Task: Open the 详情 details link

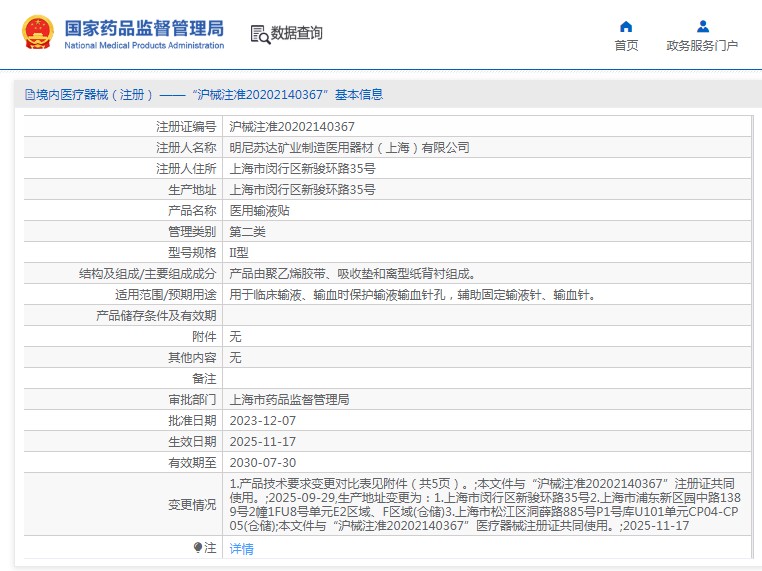Action: (242, 549)
